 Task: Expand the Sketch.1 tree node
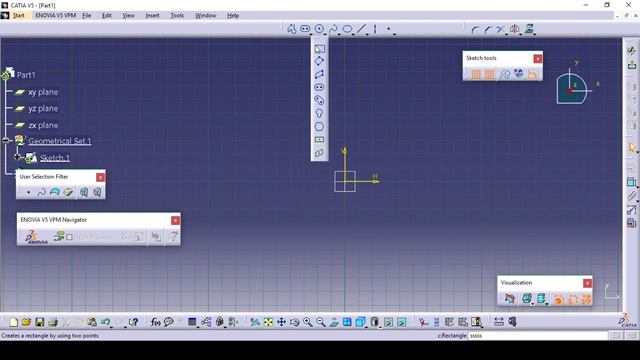17,157
